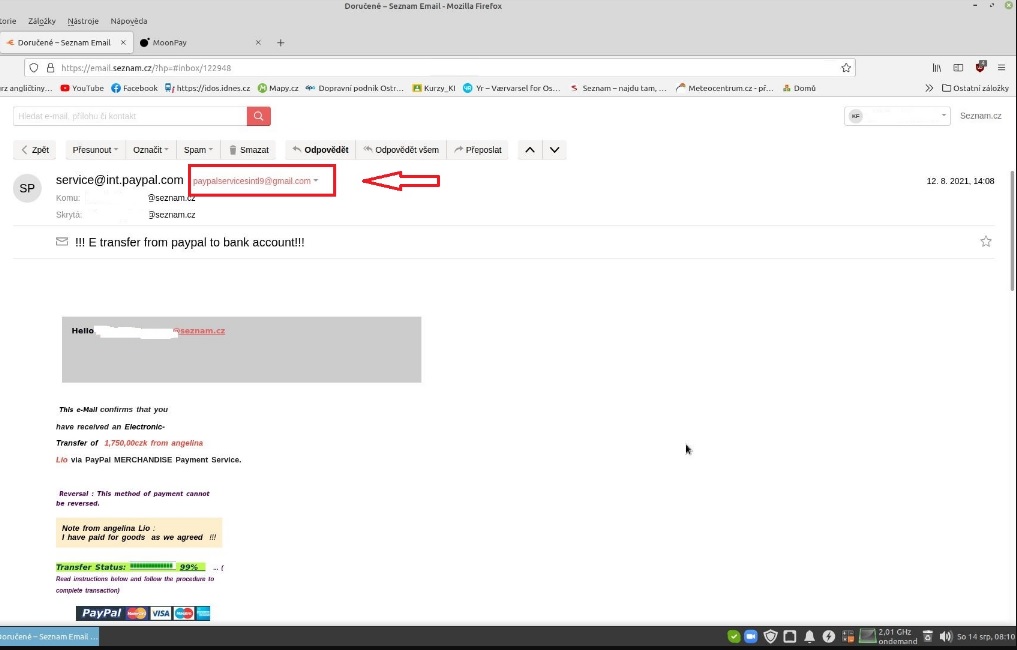Toggle the Firefox sidebar view icon
The width and height of the screenshot is (1017, 650).
(958, 67)
